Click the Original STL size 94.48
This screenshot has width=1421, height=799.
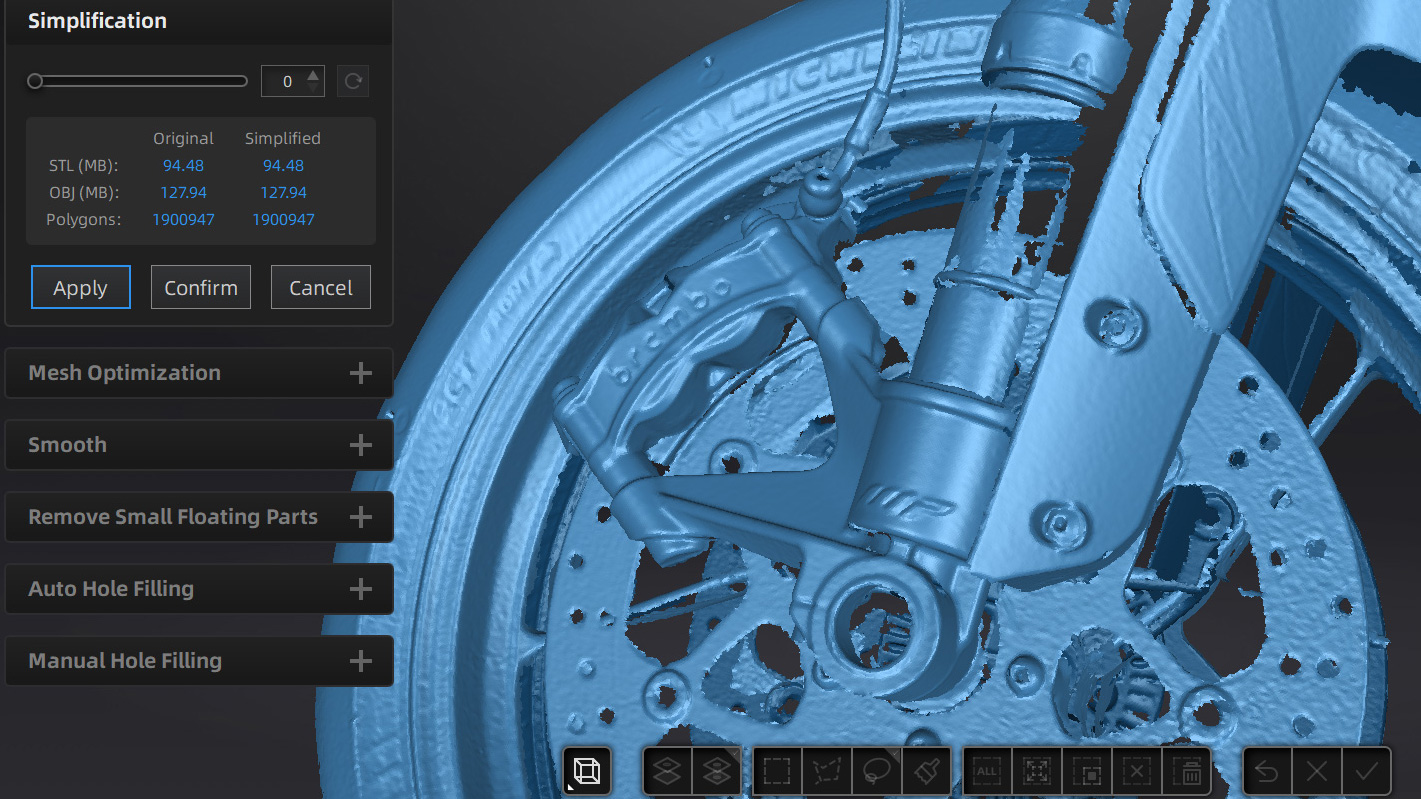pyautogui.click(x=183, y=165)
